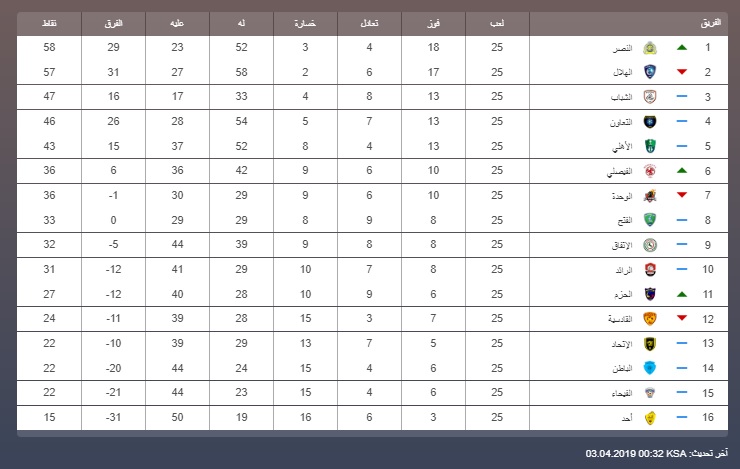Viewport: 740px width, 469px height.
Task: Click the red down arrow beside rank 12
Action: coord(681,318)
